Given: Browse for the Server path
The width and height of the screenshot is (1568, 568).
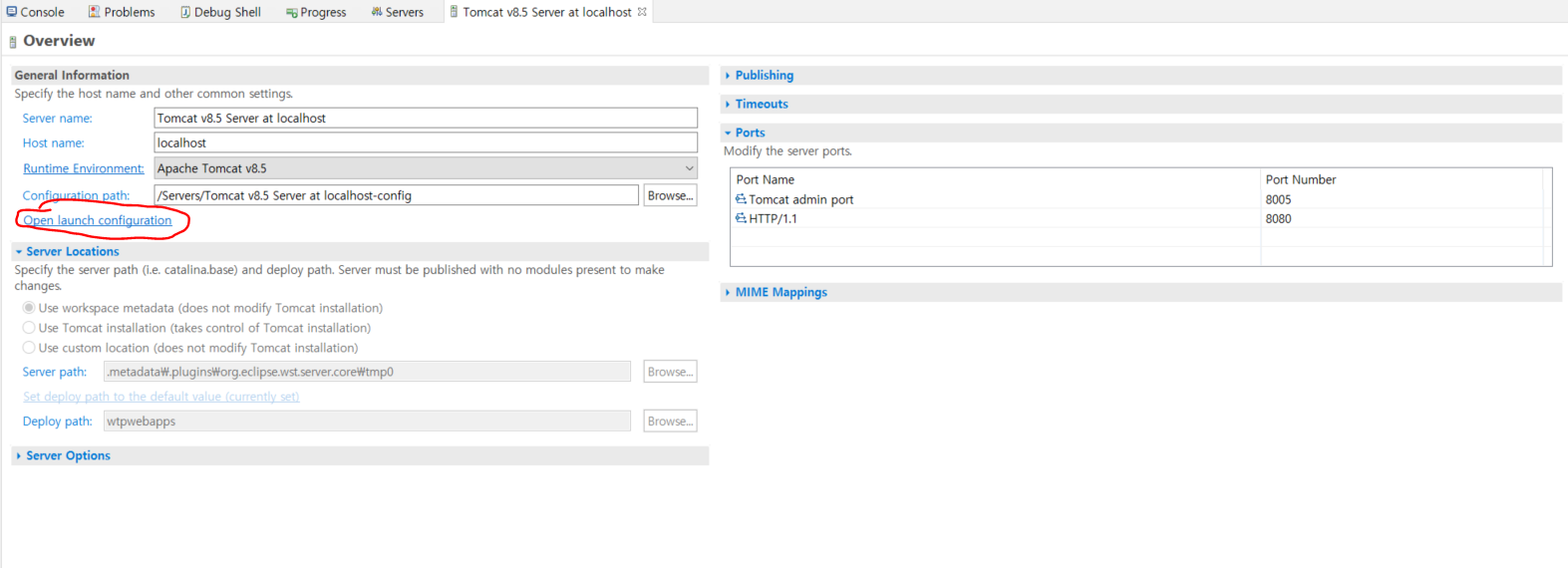Looking at the screenshot, I should (670, 372).
